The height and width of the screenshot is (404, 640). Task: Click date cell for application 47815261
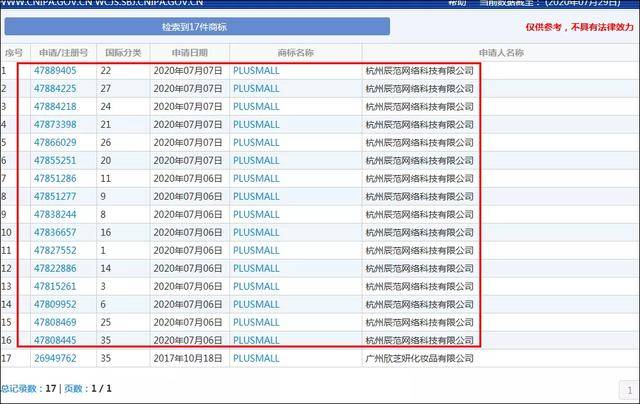click(x=188, y=286)
